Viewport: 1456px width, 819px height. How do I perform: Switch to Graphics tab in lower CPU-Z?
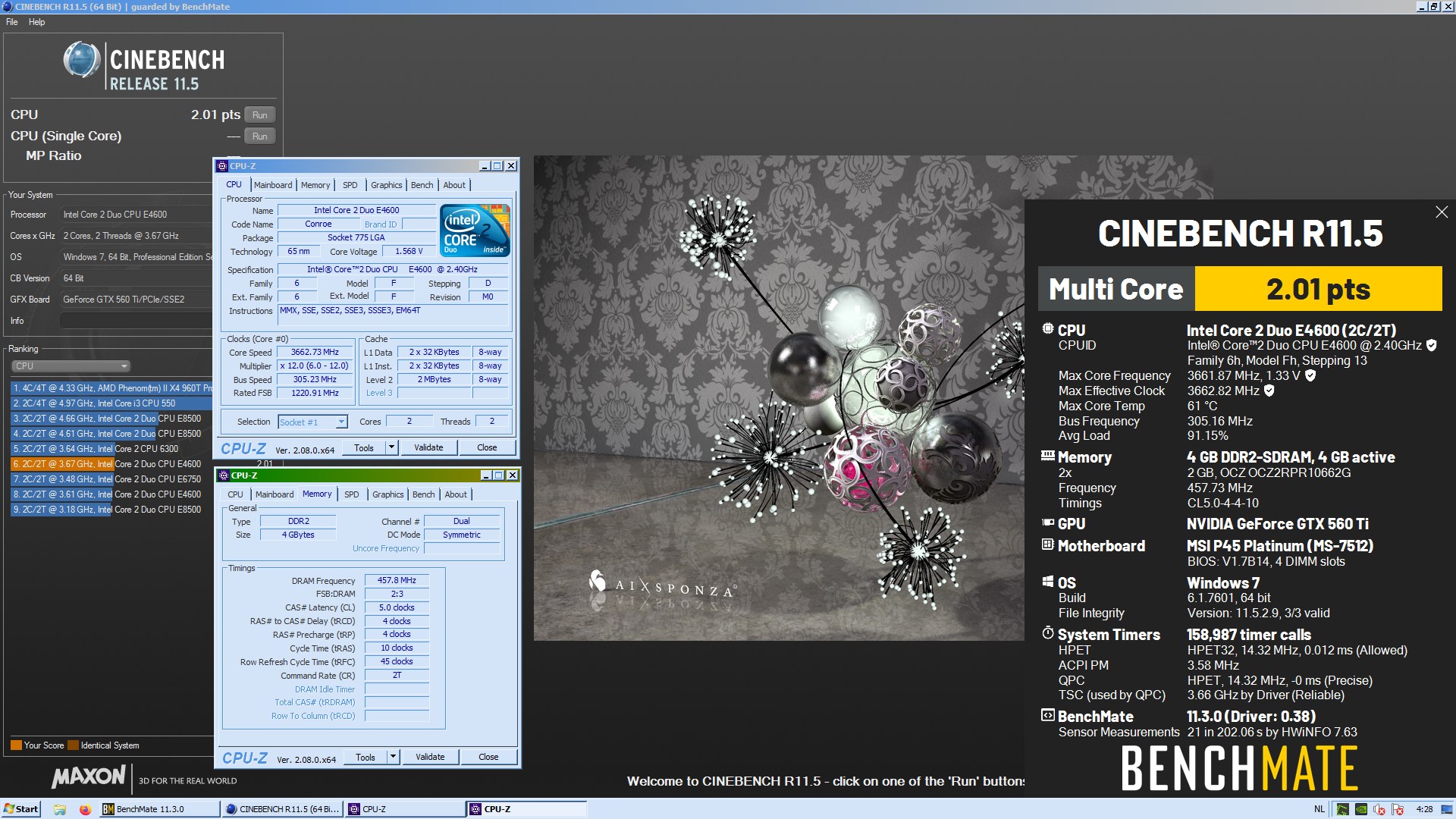(x=388, y=494)
